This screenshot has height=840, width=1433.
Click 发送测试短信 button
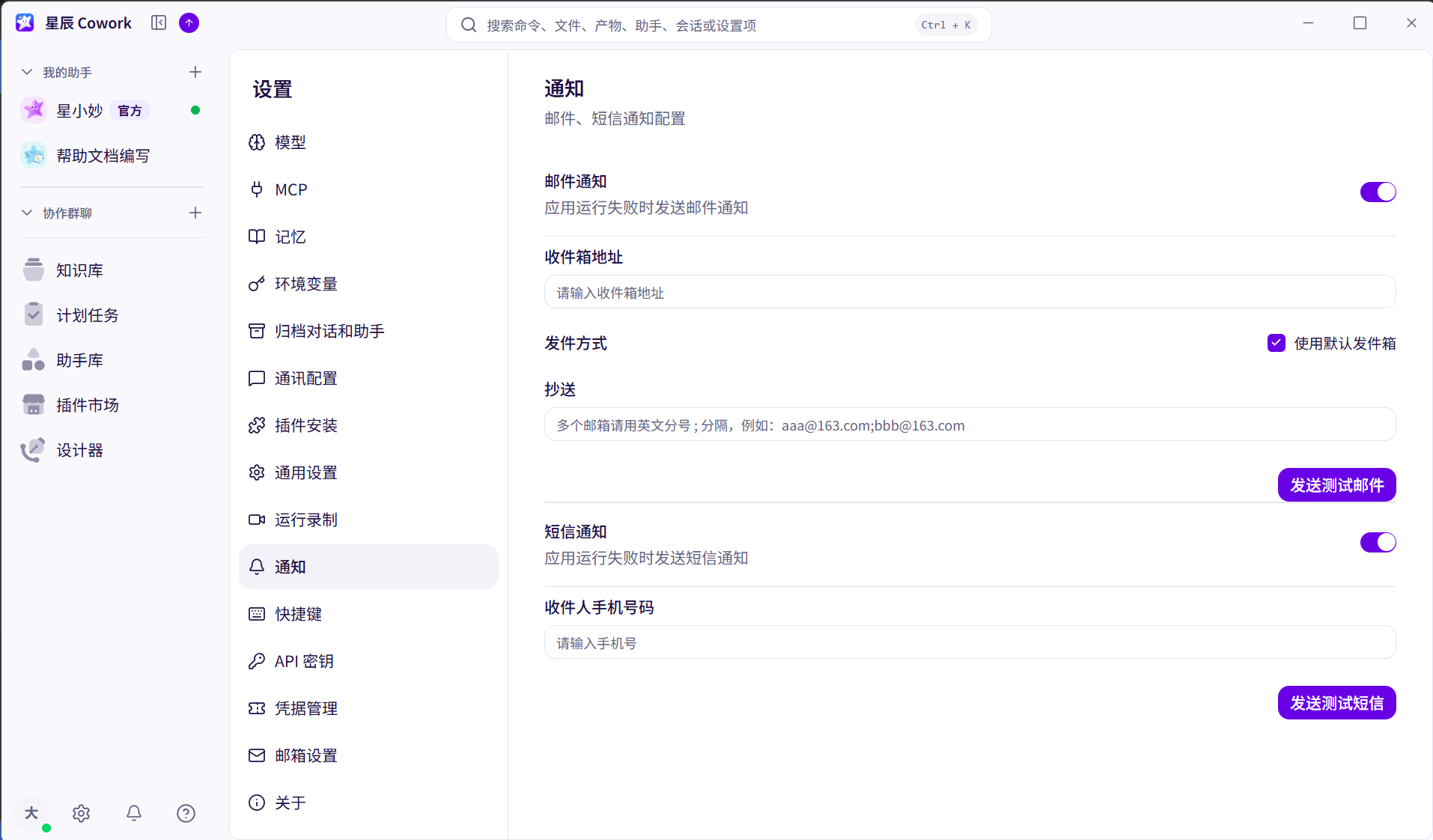(x=1336, y=703)
